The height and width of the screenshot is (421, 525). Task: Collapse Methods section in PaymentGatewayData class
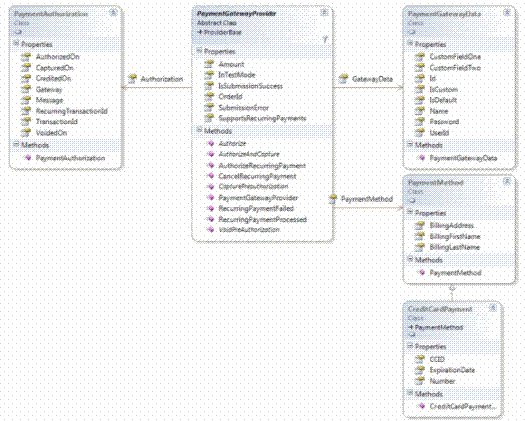410,144
